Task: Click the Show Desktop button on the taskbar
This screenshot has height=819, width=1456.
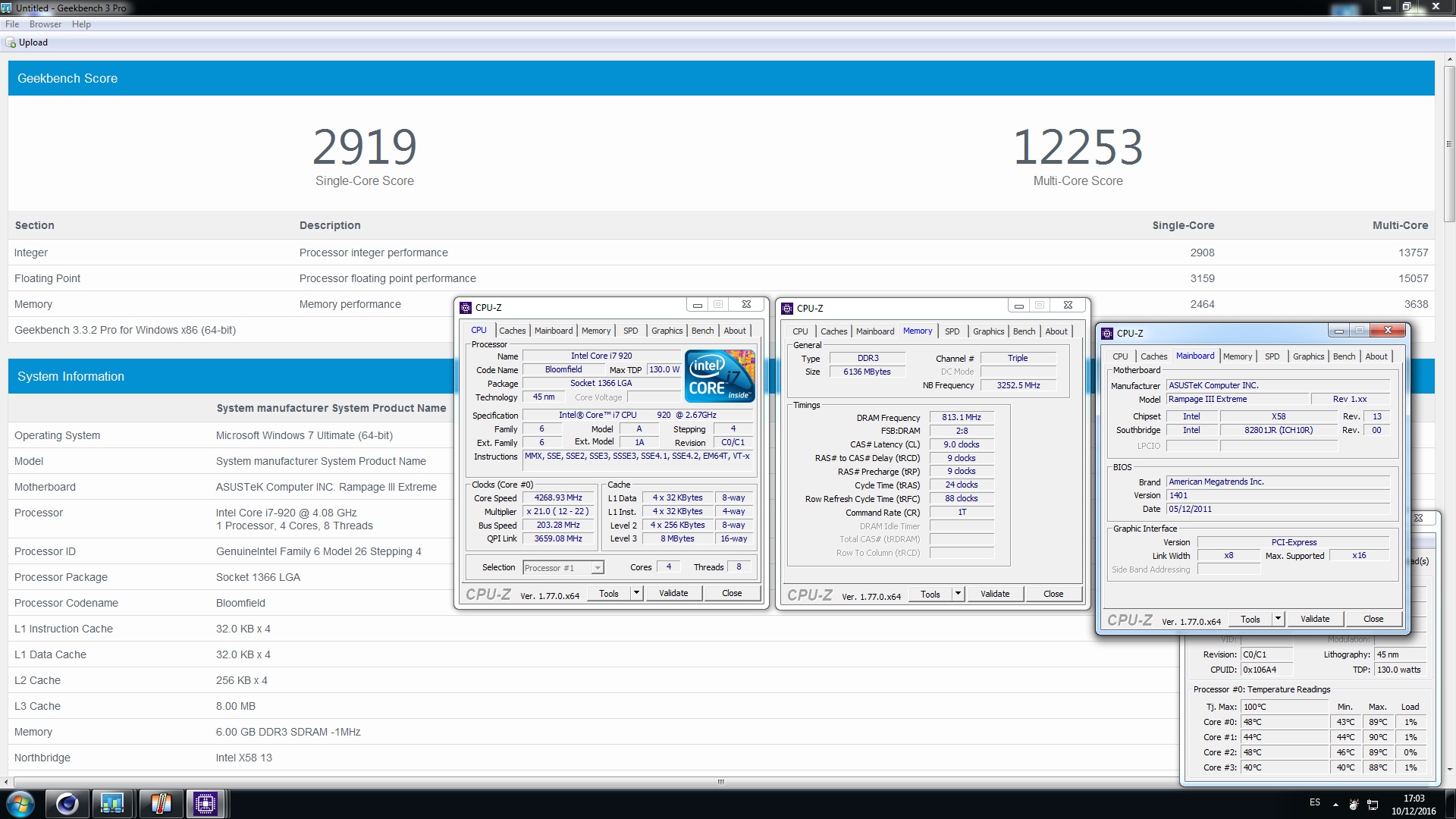Action: pyautogui.click(x=1450, y=804)
